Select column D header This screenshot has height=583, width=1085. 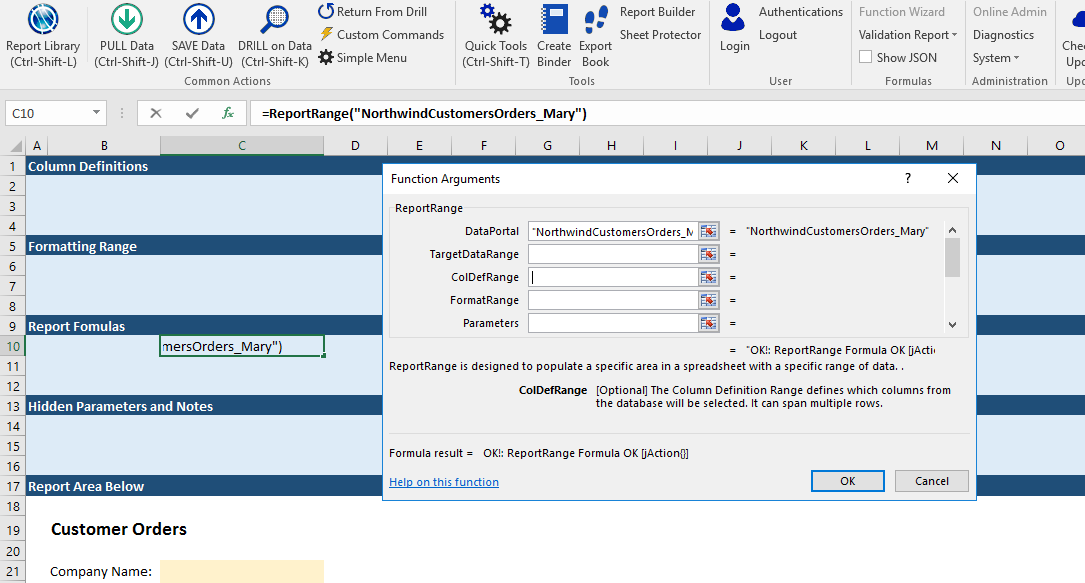coord(355,145)
